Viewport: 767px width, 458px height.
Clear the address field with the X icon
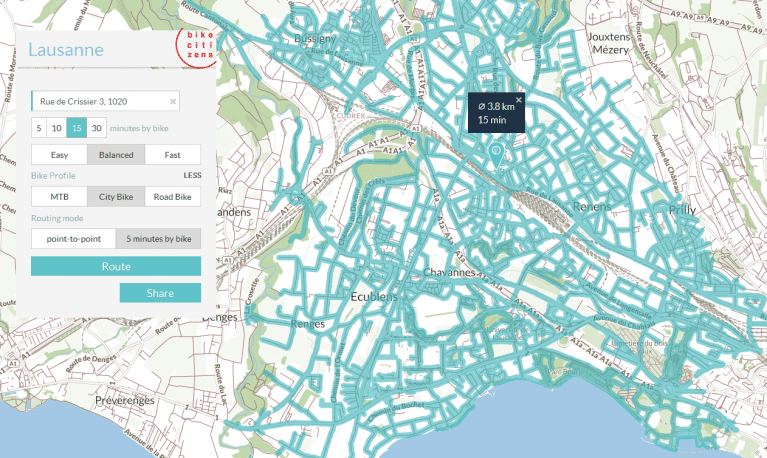172,101
